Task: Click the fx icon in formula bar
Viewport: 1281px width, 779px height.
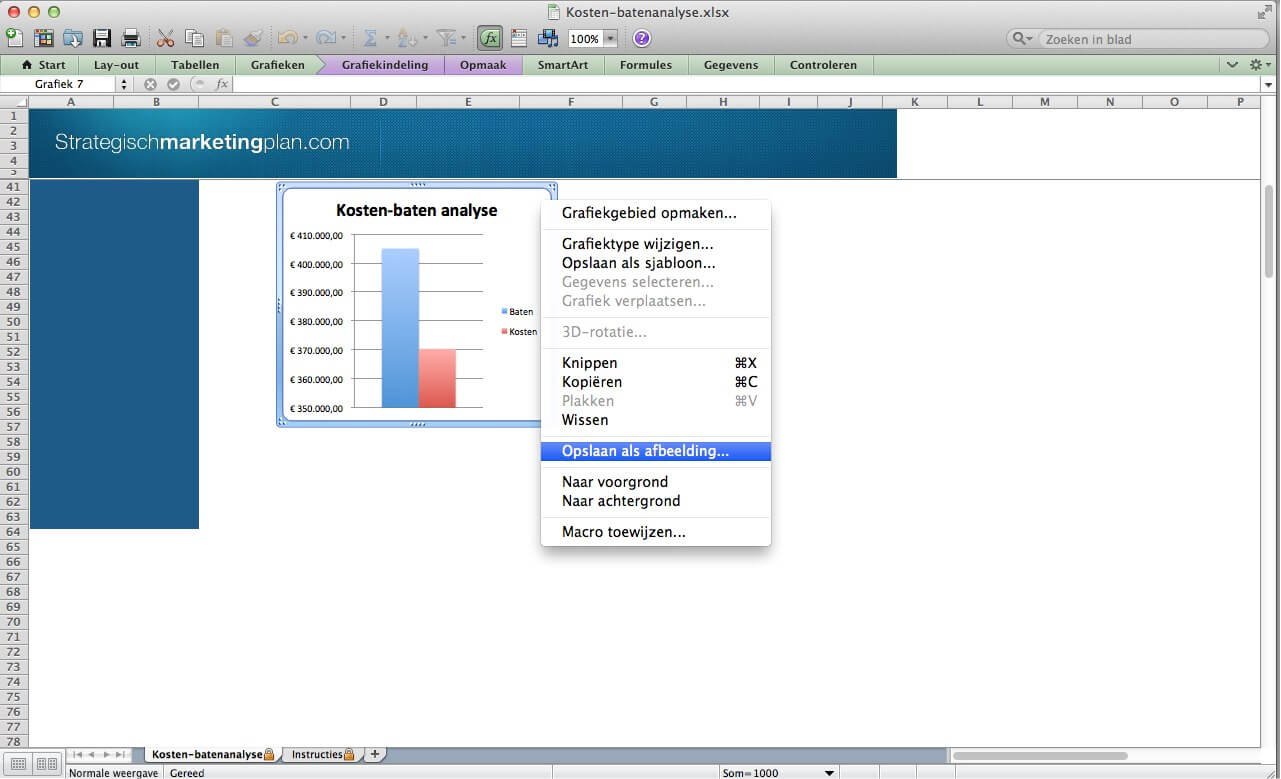Action: [x=222, y=84]
